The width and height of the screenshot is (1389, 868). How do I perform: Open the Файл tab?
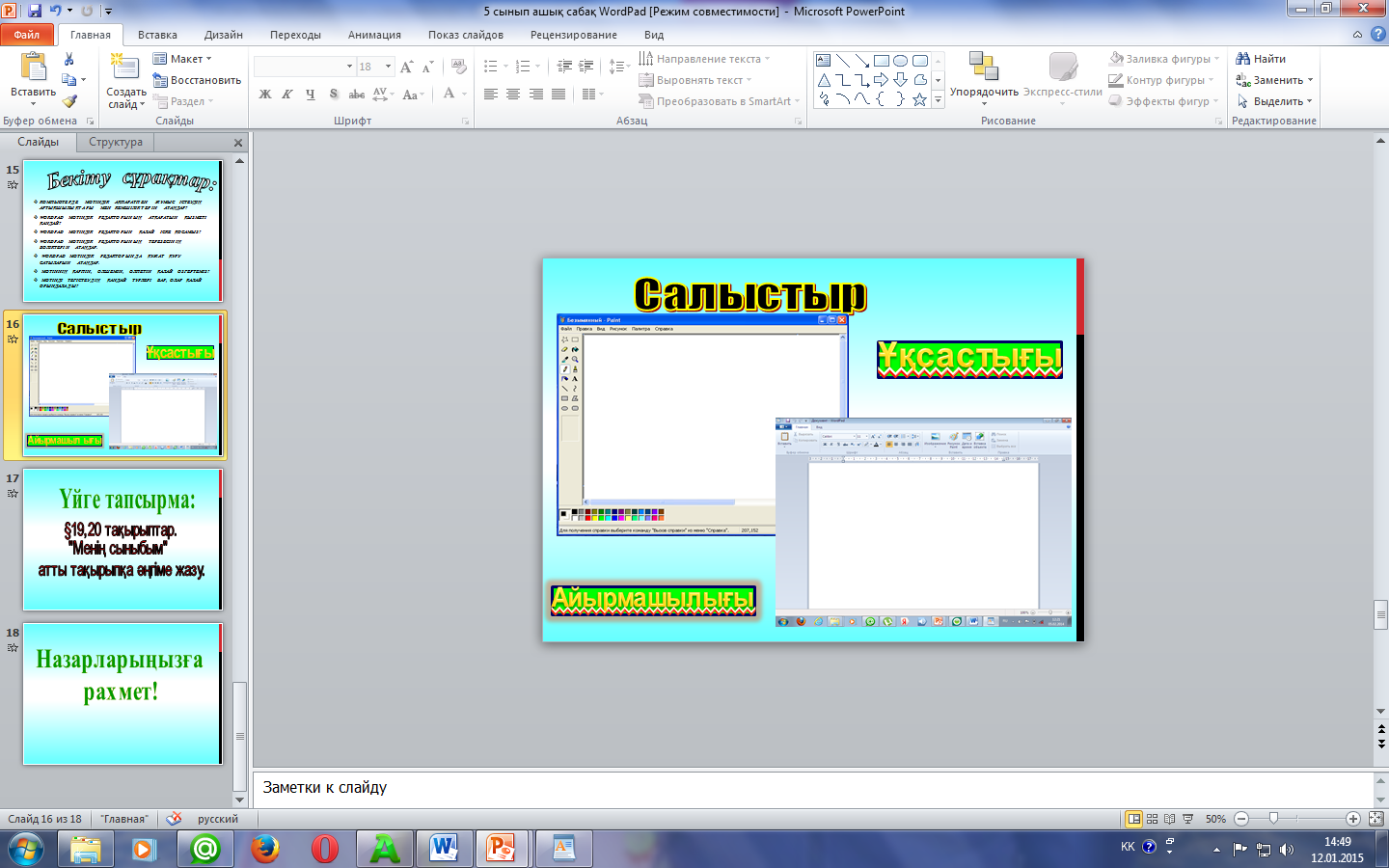click(27, 34)
